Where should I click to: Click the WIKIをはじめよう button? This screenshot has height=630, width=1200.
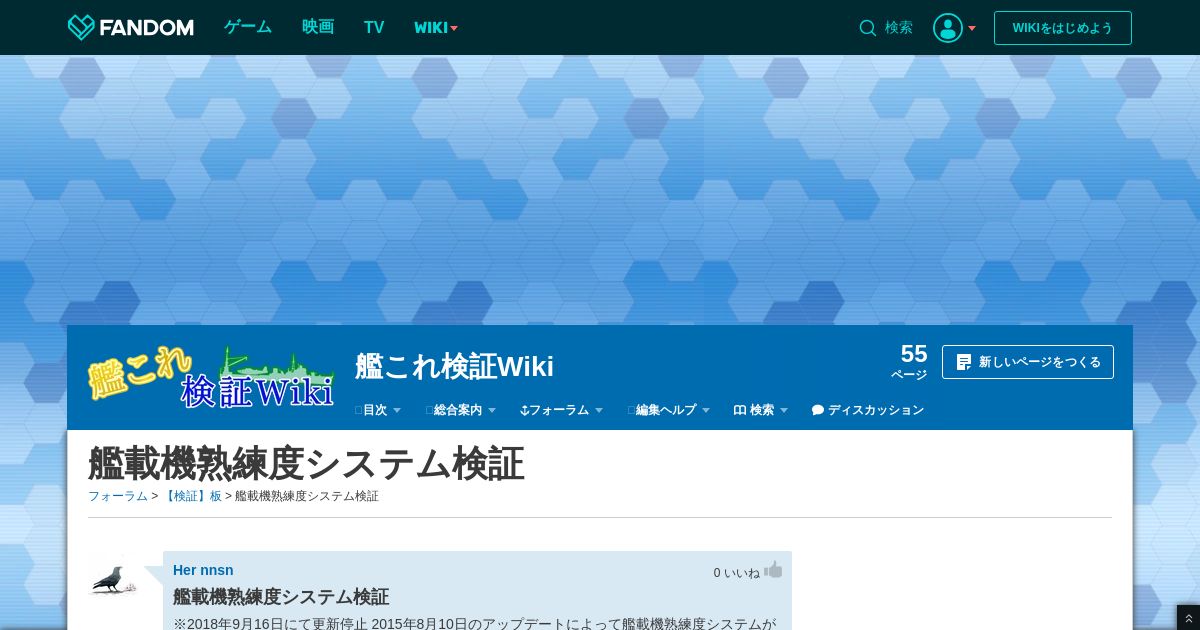(1063, 28)
